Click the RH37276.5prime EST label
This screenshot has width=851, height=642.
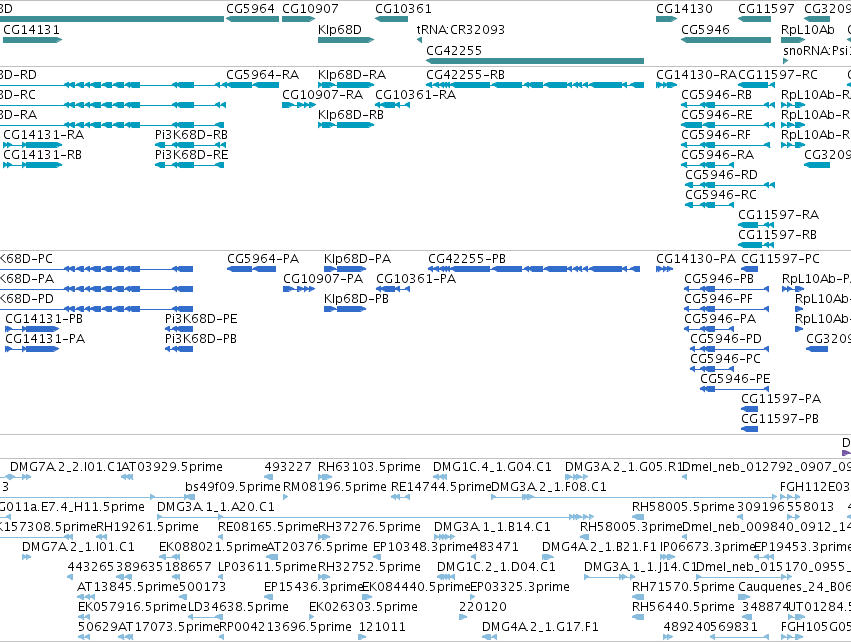pos(369,527)
